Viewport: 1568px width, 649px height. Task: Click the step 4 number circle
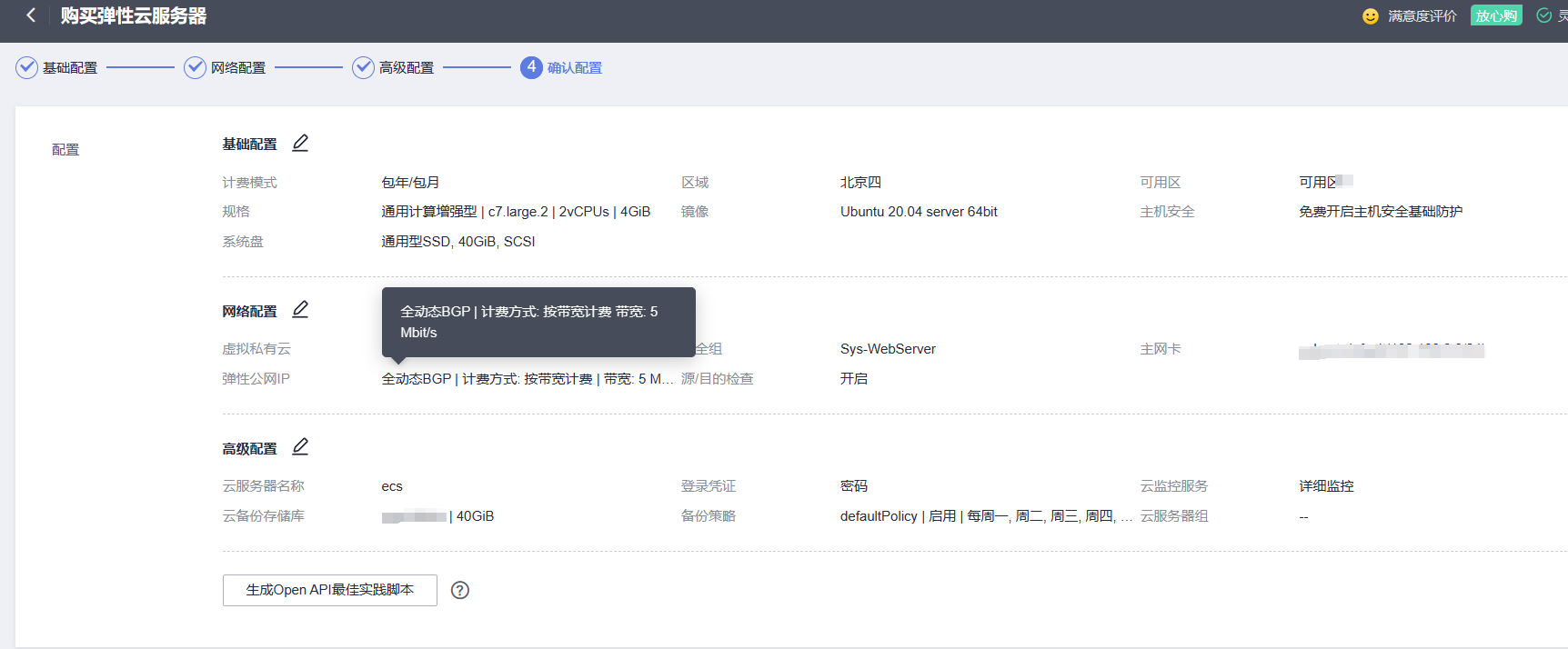[x=531, y=68]
